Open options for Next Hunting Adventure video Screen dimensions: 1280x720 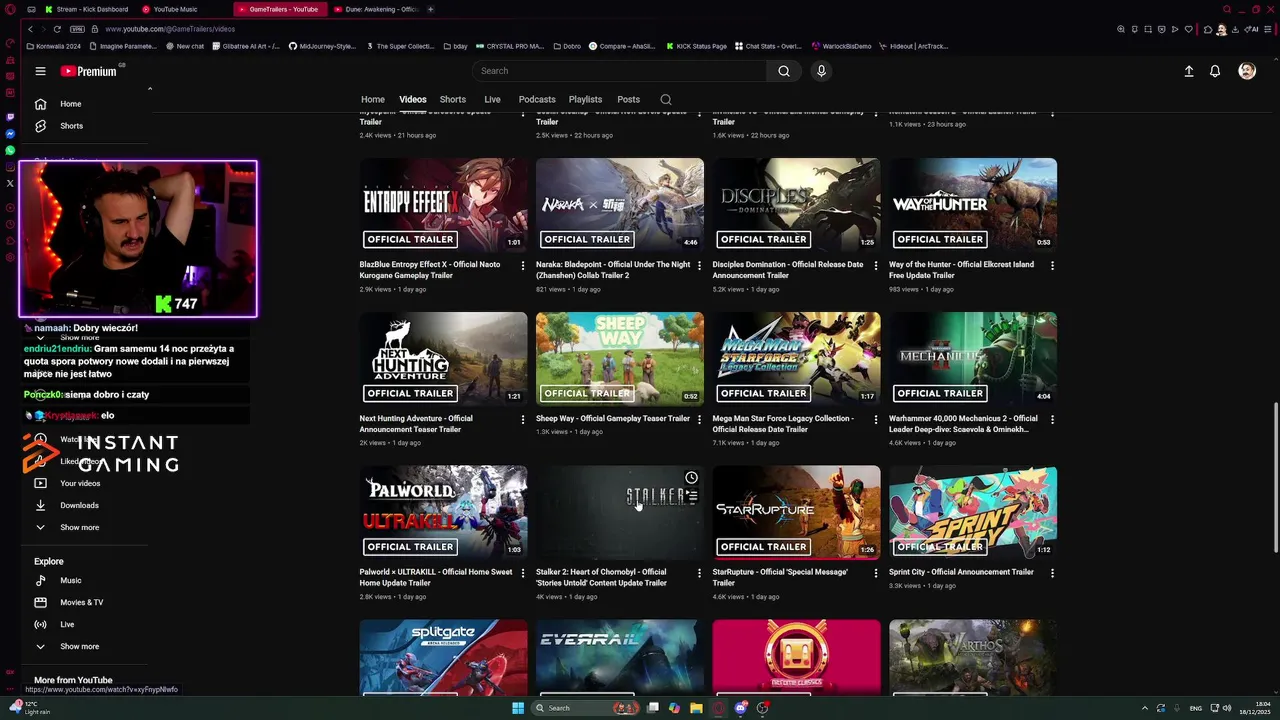click(523, 419)
